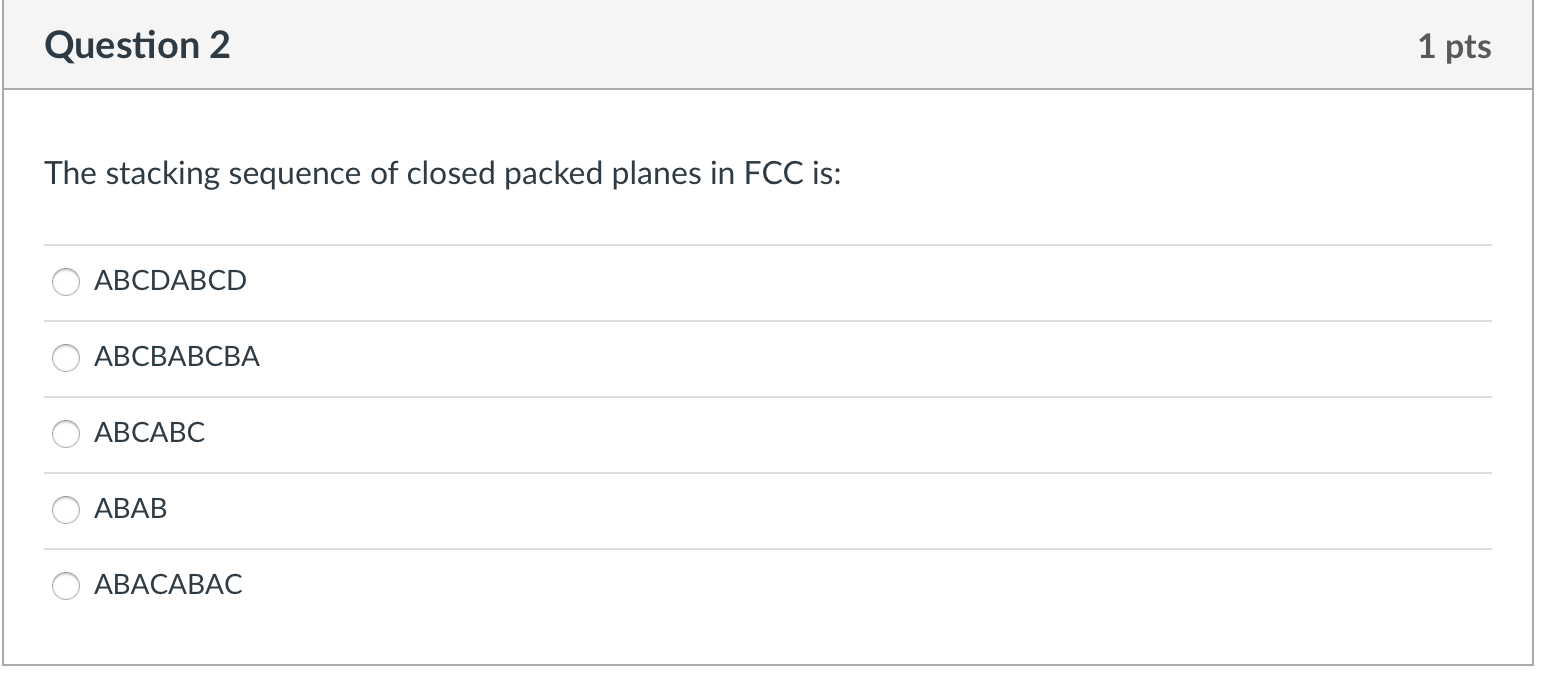Click the "ABAB" answer label text
The image size is (1552, 688).
pyautogui.click(x=131, y=509)
